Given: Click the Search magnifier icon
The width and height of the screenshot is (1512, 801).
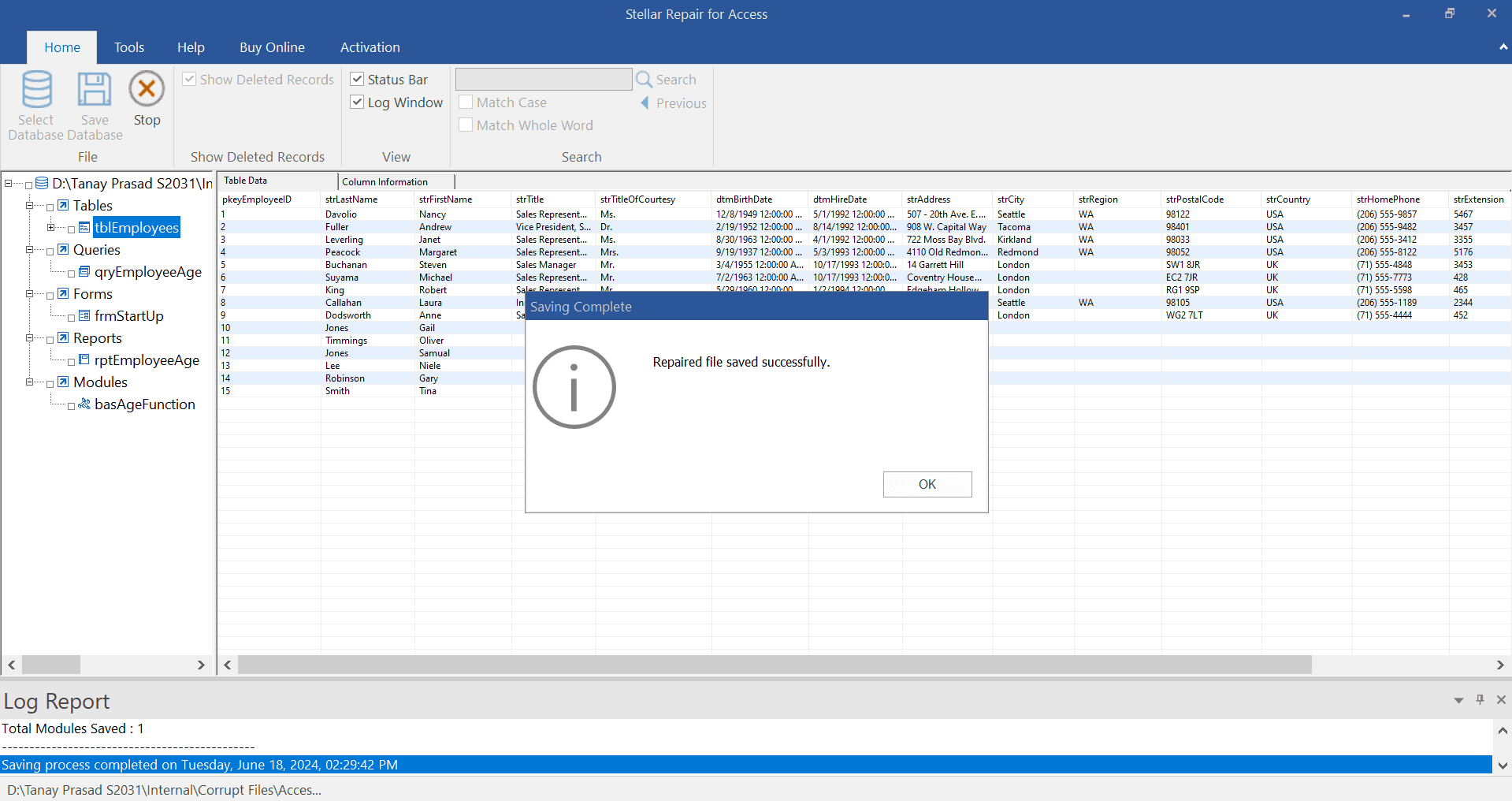Looking at the screenshot, I should (644, 80).
